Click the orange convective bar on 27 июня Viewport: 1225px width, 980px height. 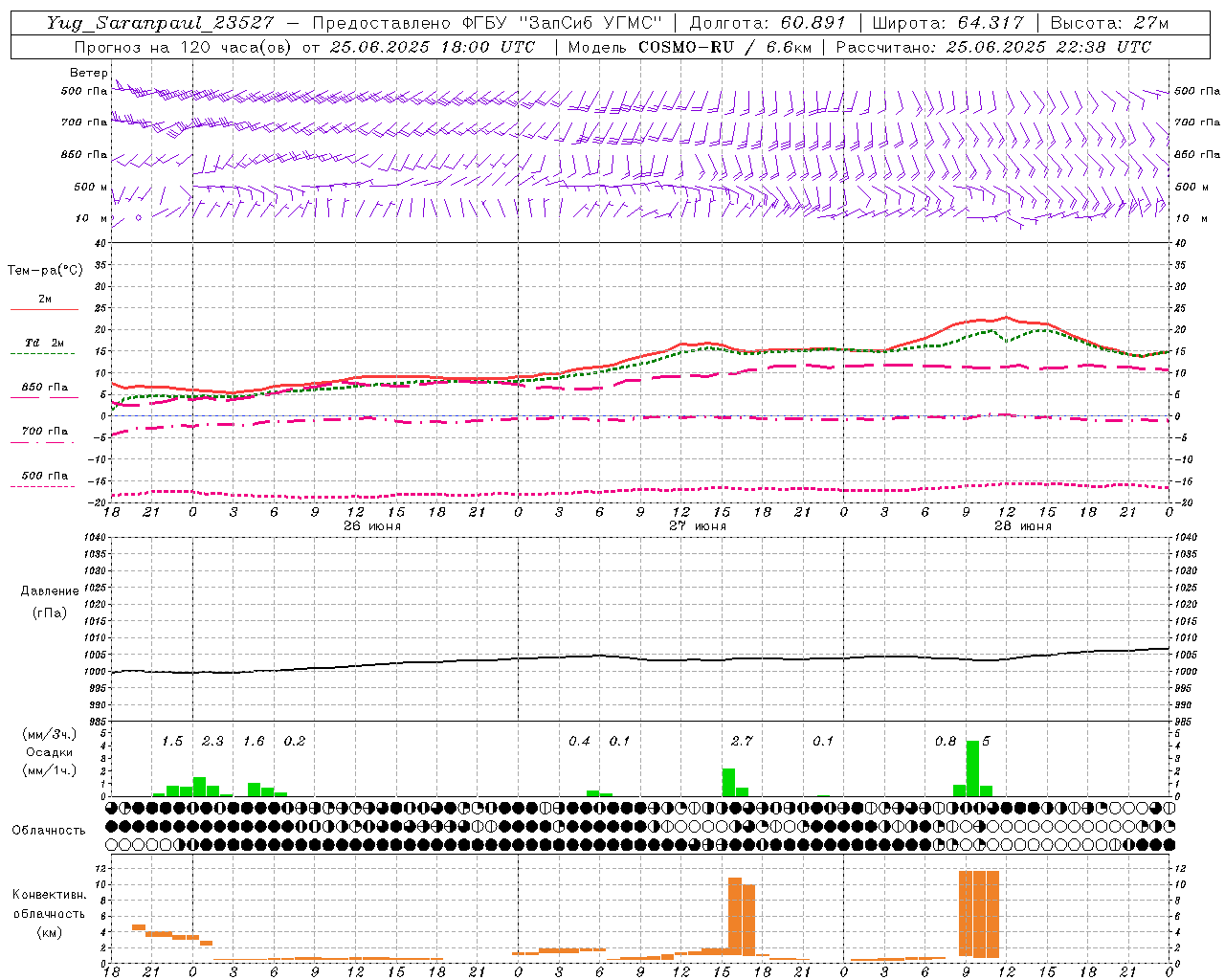pyautogui.click(x=742, y=916)
